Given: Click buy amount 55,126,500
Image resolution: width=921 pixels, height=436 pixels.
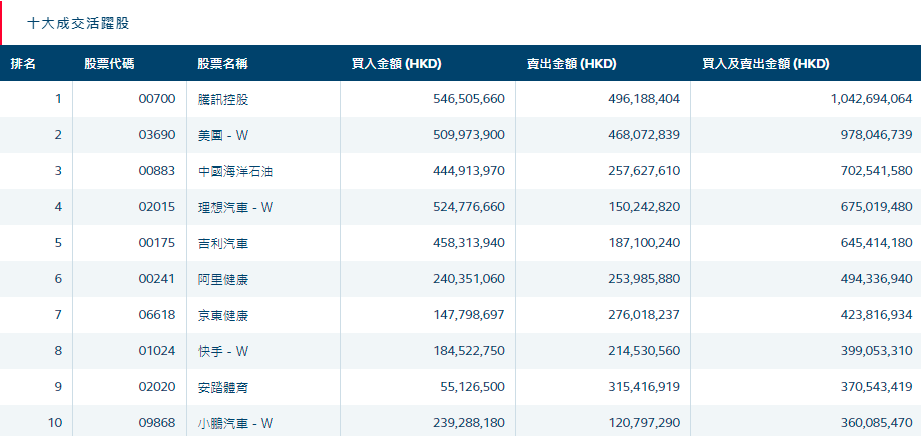Looking at the screenshot, I should point(472,387).
